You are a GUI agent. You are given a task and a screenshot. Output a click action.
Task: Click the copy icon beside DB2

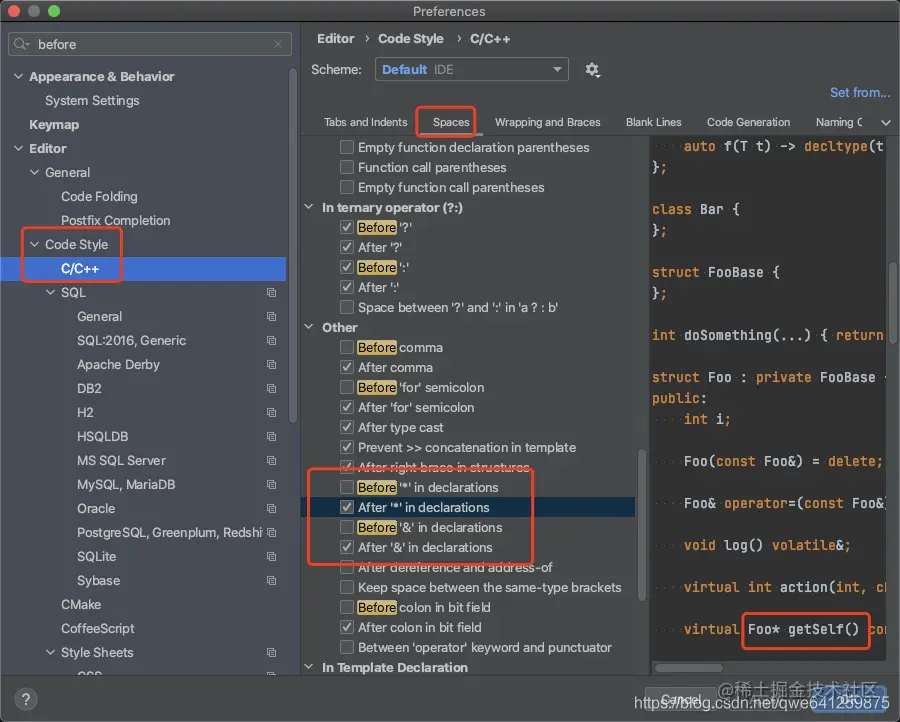coord(271,389)
